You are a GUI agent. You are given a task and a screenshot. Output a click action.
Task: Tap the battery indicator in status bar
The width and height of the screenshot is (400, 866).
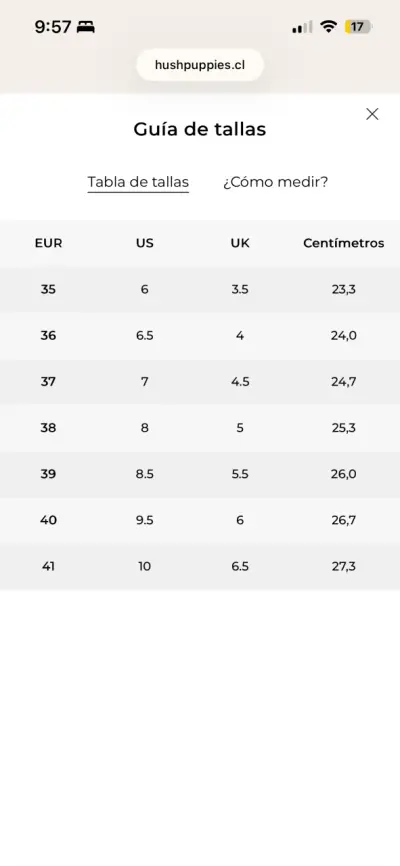point(359,27)
